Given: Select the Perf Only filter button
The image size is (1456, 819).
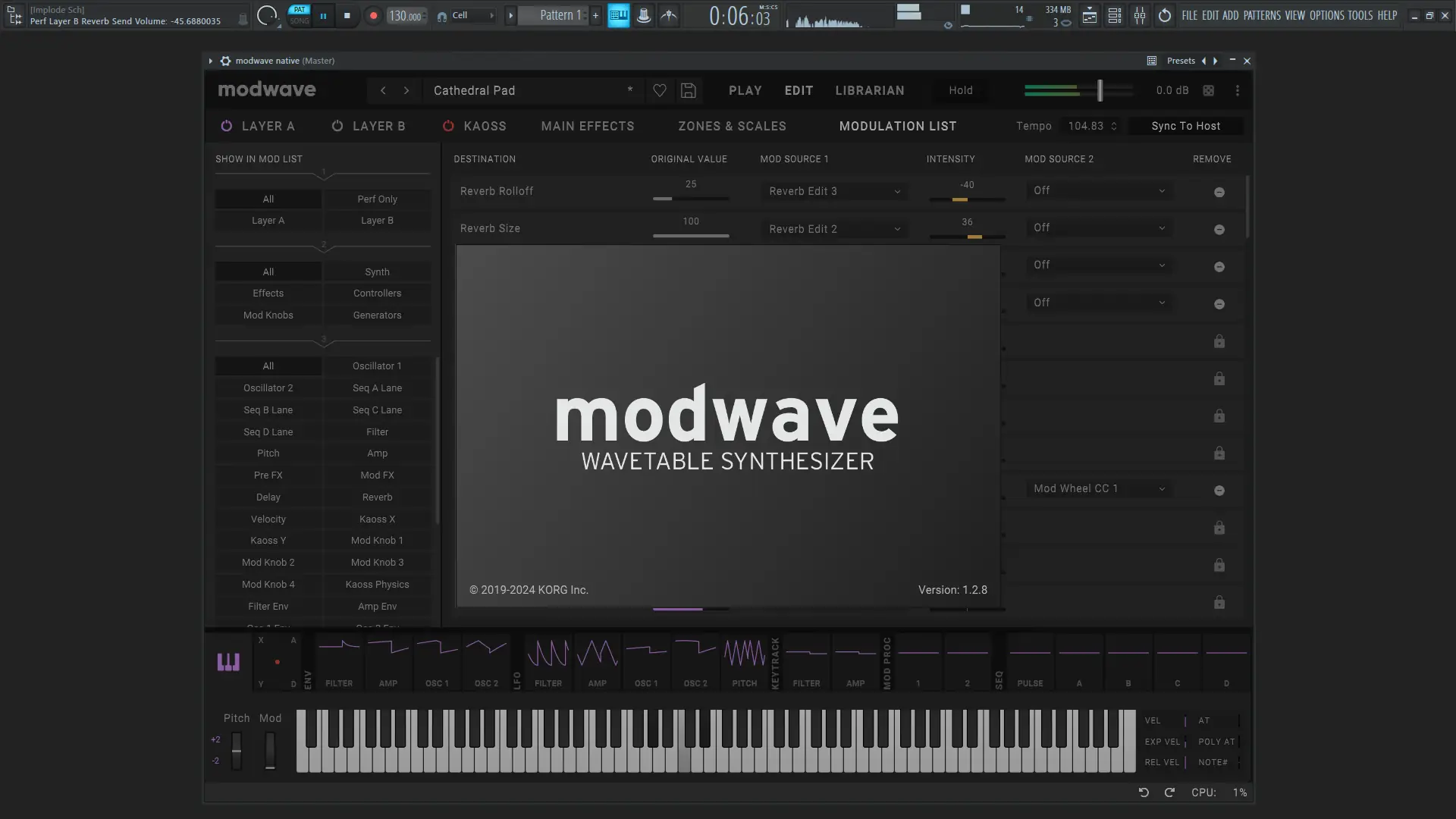Looking at the screenshot, I should tap(377, 199).
